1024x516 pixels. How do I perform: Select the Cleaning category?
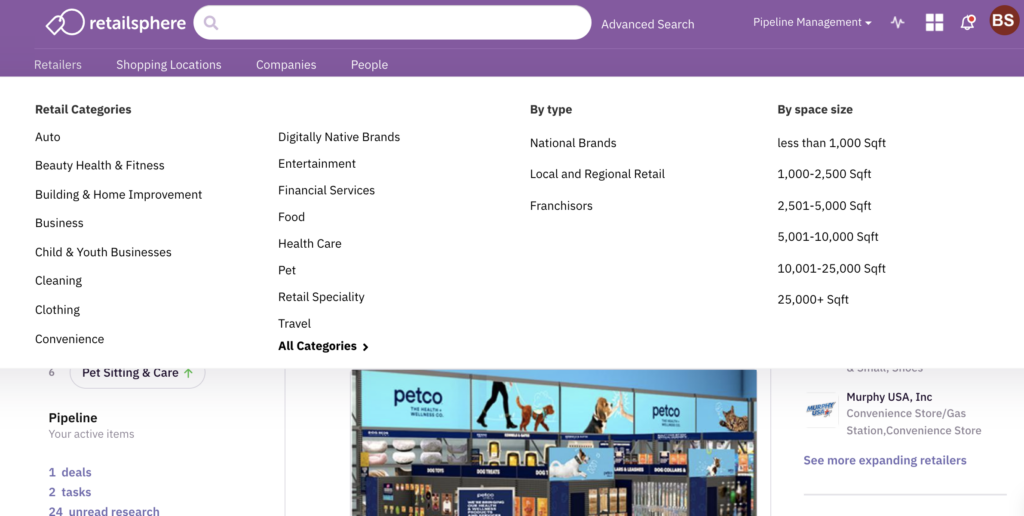click(59, 281)
